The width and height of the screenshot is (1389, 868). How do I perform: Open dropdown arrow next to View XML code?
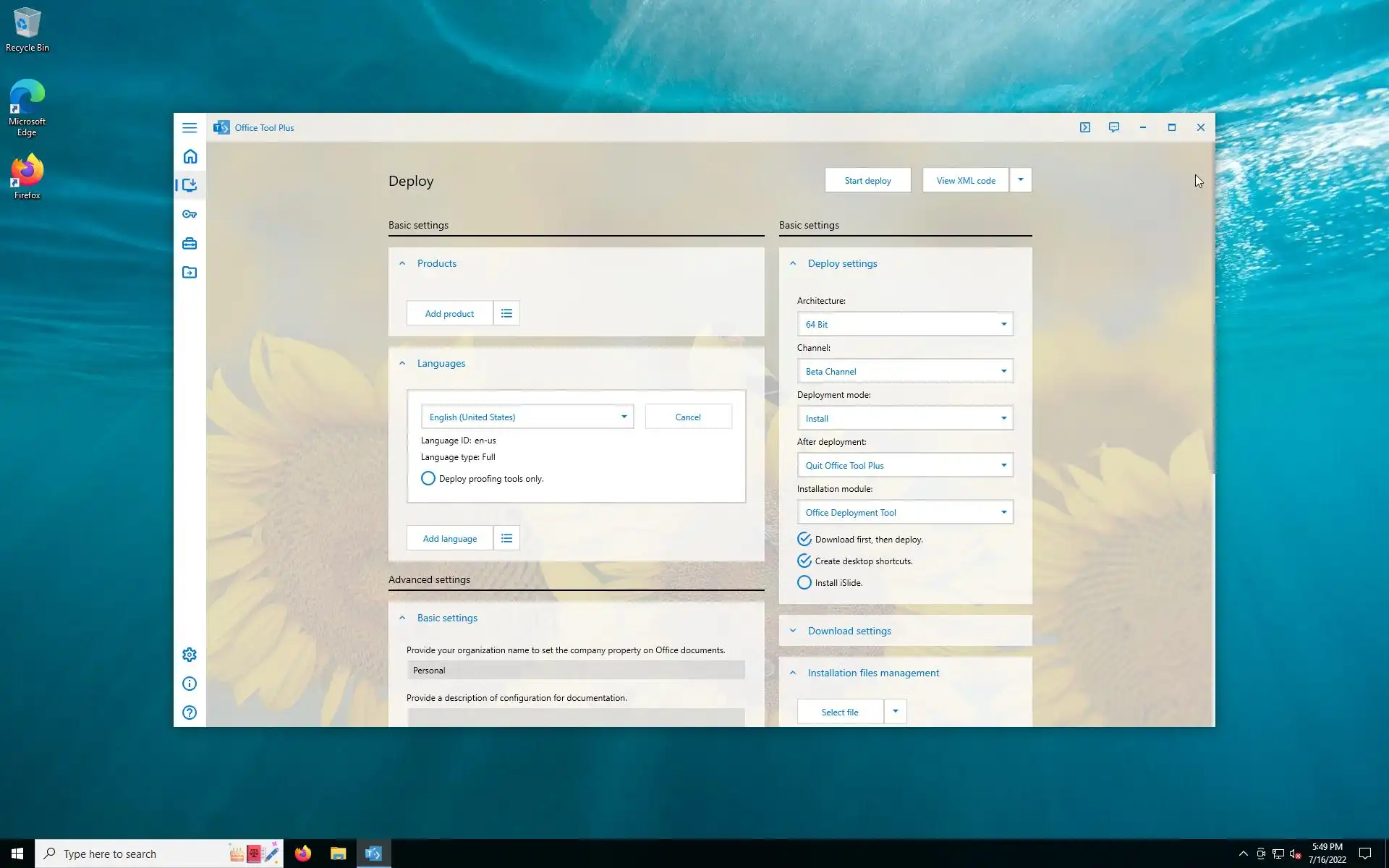pos(1021,179)
